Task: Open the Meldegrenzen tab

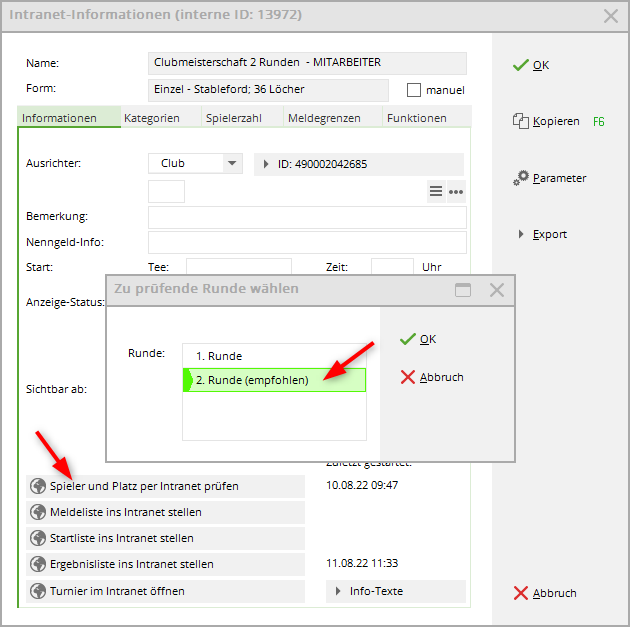Action: [x=324, y=118]
